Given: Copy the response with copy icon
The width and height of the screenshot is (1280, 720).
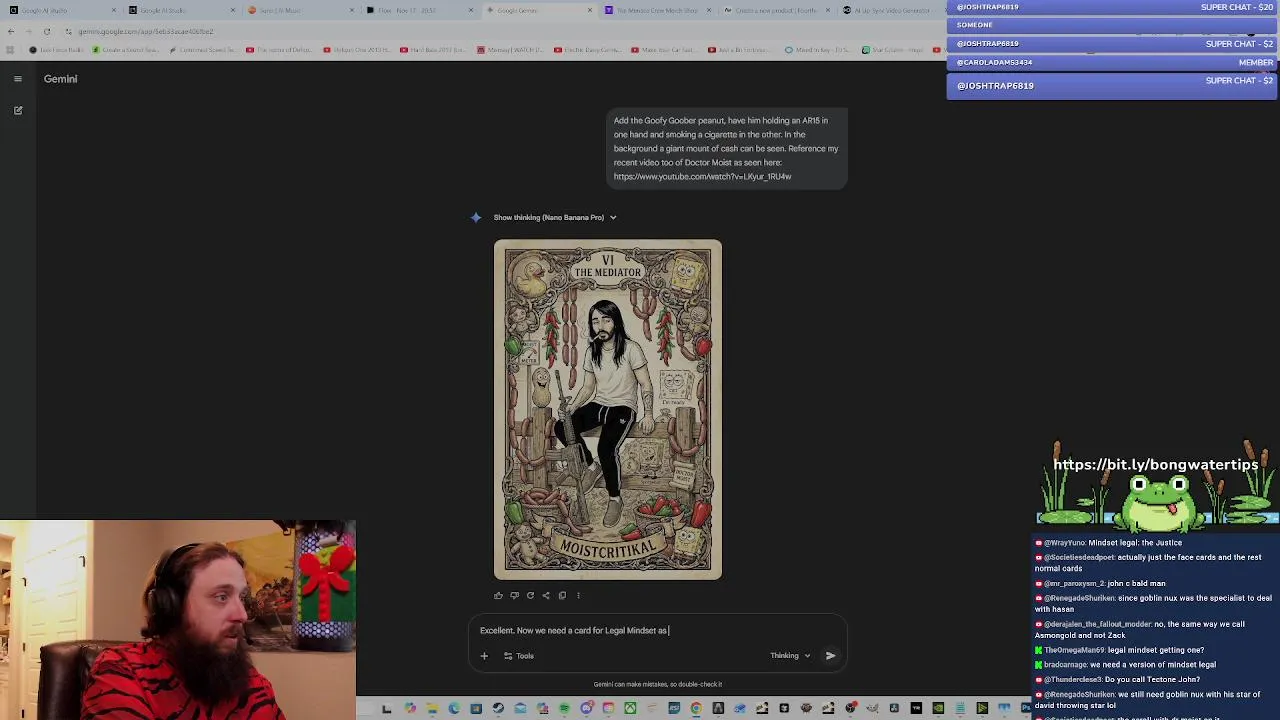Looking at the screenshot, I should (562, 596).
